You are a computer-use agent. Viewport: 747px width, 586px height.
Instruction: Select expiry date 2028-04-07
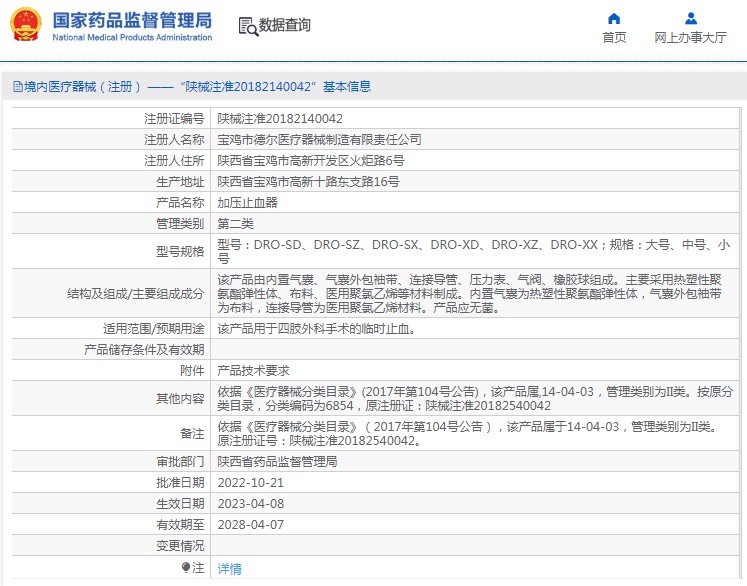click(251, 525)
